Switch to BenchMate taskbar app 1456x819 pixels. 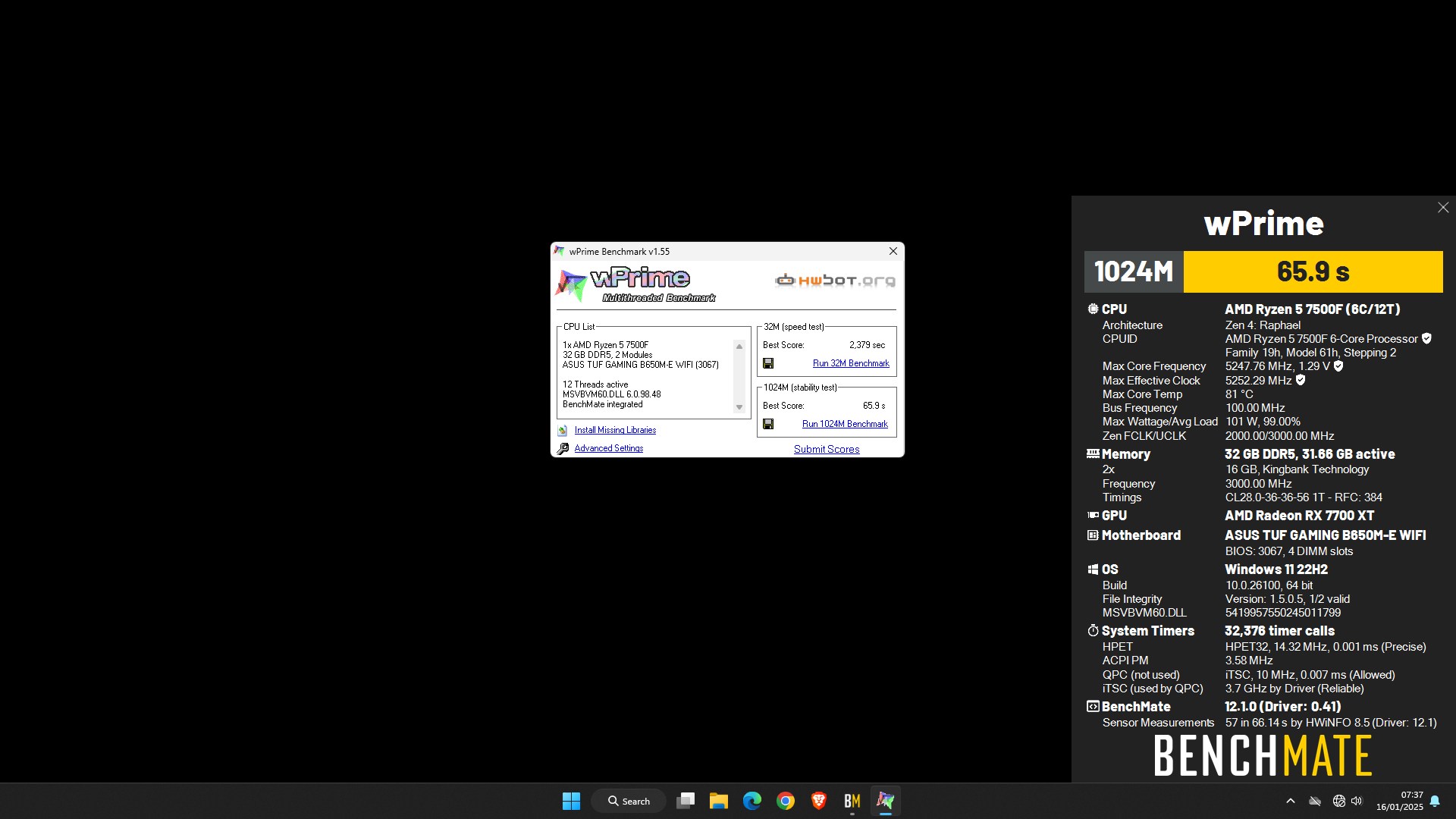852,802
